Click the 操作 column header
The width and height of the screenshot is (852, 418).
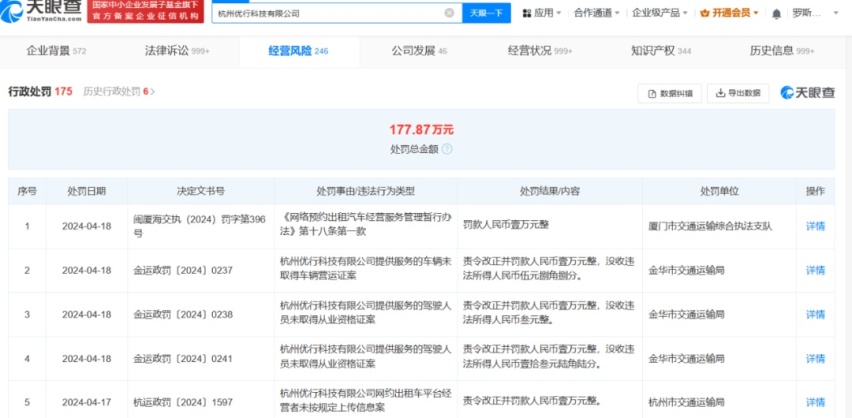tap(815, 191)
